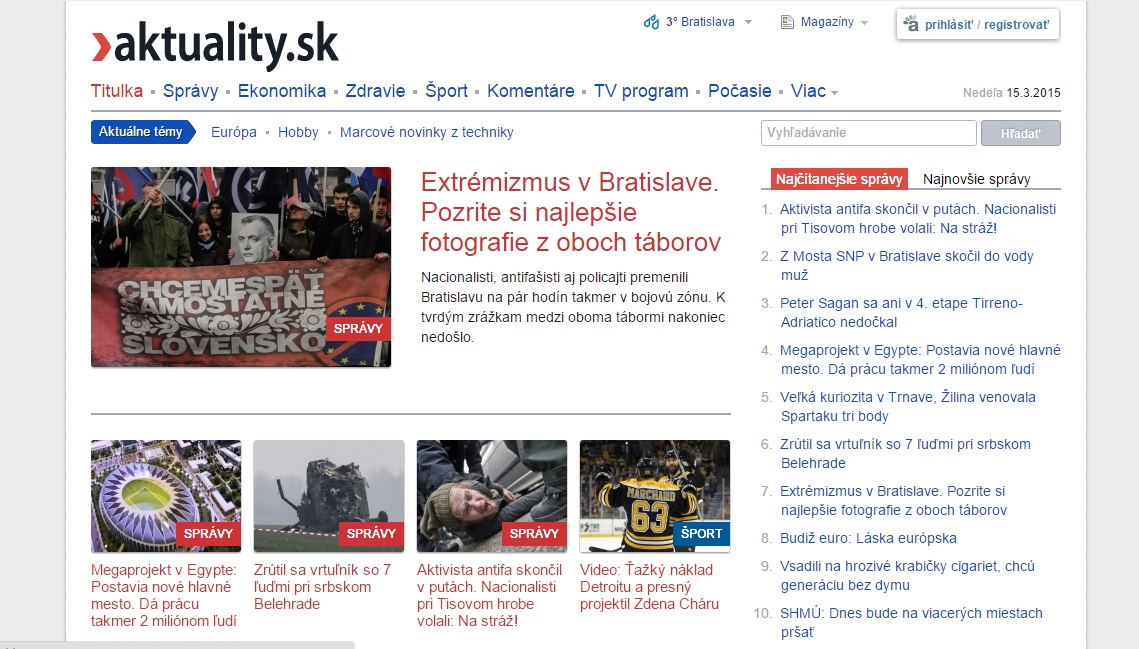
Task: Expand the Bratislava weather dropdown arrow
Action: click(748, 22)
